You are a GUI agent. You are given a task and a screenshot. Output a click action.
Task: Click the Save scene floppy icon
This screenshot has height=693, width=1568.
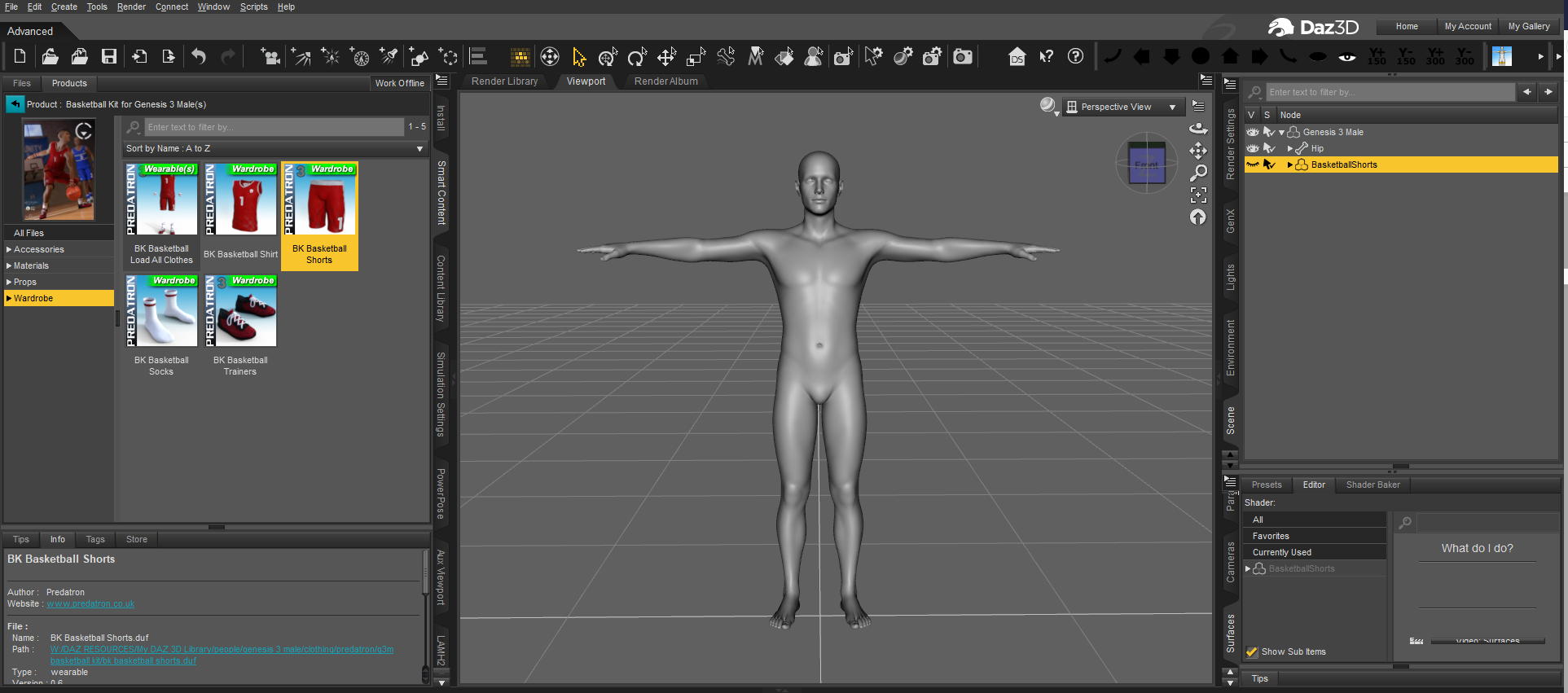pos(108,56)
